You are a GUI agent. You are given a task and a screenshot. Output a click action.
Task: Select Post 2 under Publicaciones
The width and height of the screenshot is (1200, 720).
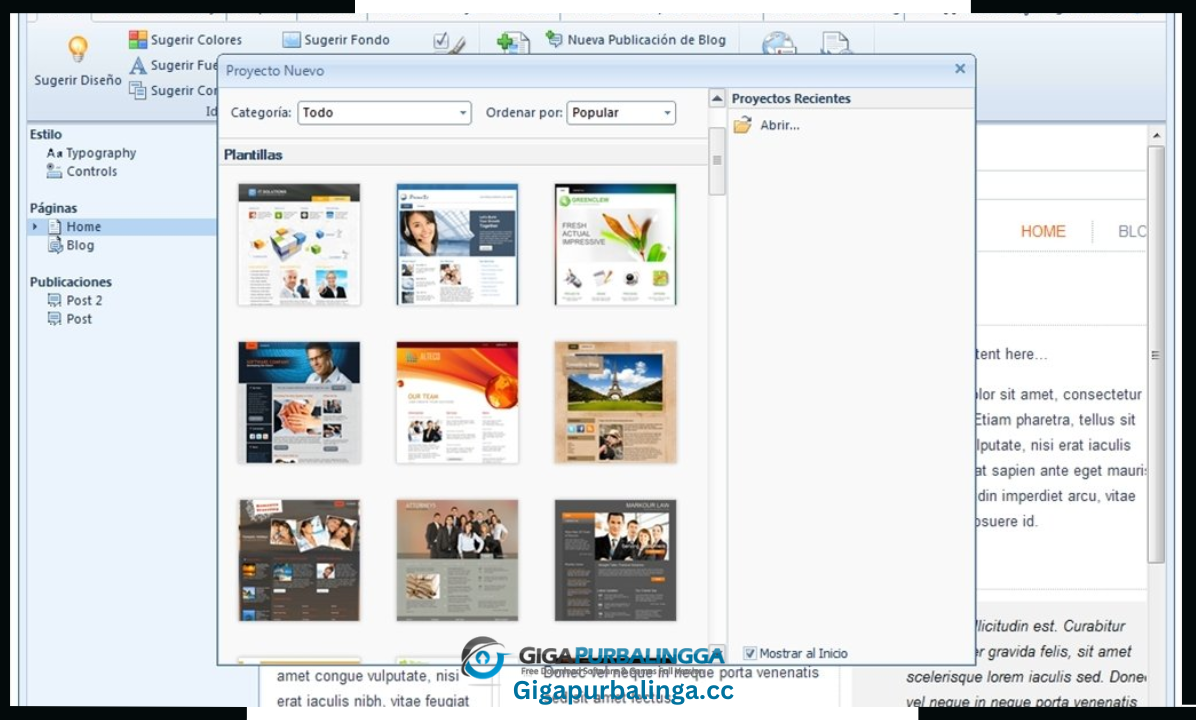tap(84, 300)
